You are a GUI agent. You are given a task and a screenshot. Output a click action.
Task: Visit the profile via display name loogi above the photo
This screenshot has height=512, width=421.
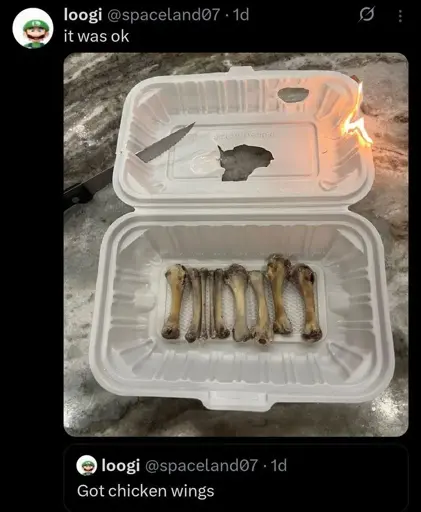(83, 15)
